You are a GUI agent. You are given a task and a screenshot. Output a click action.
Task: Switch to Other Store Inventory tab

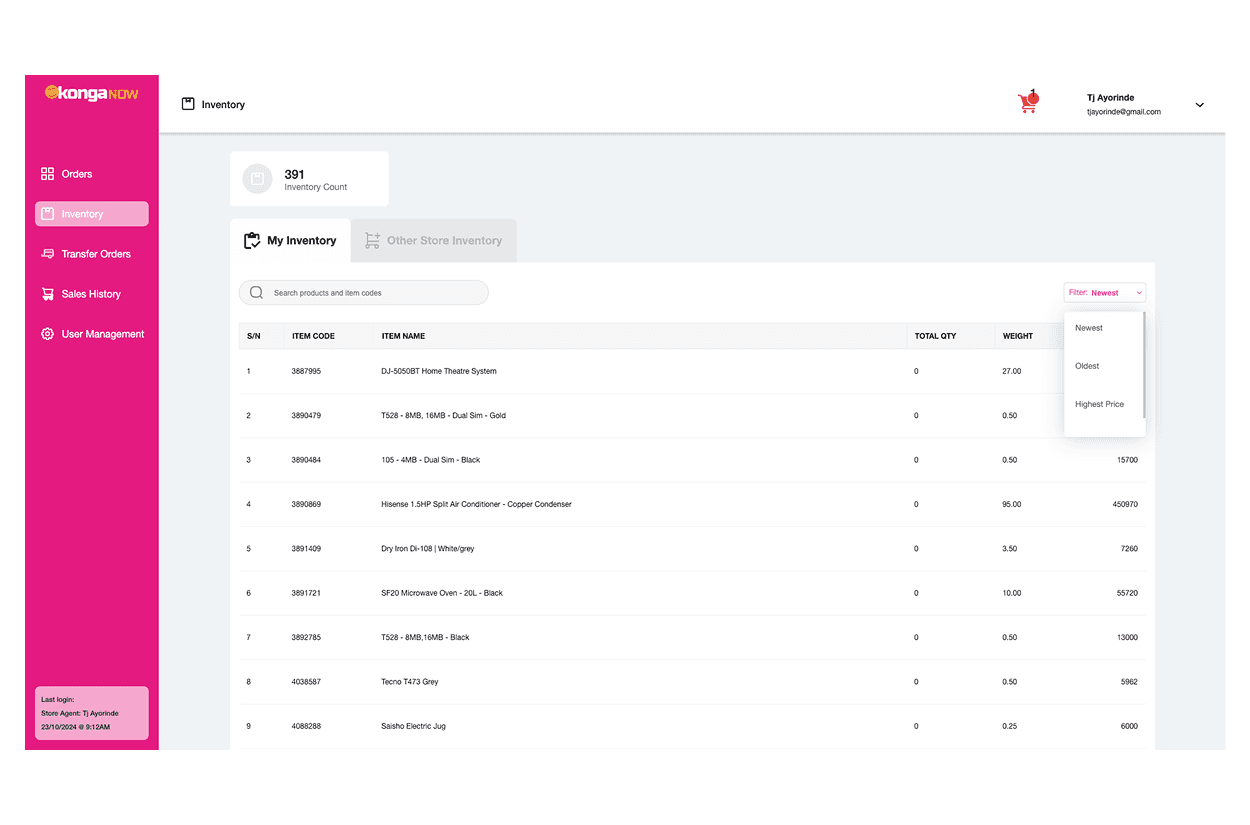[433, 241]
